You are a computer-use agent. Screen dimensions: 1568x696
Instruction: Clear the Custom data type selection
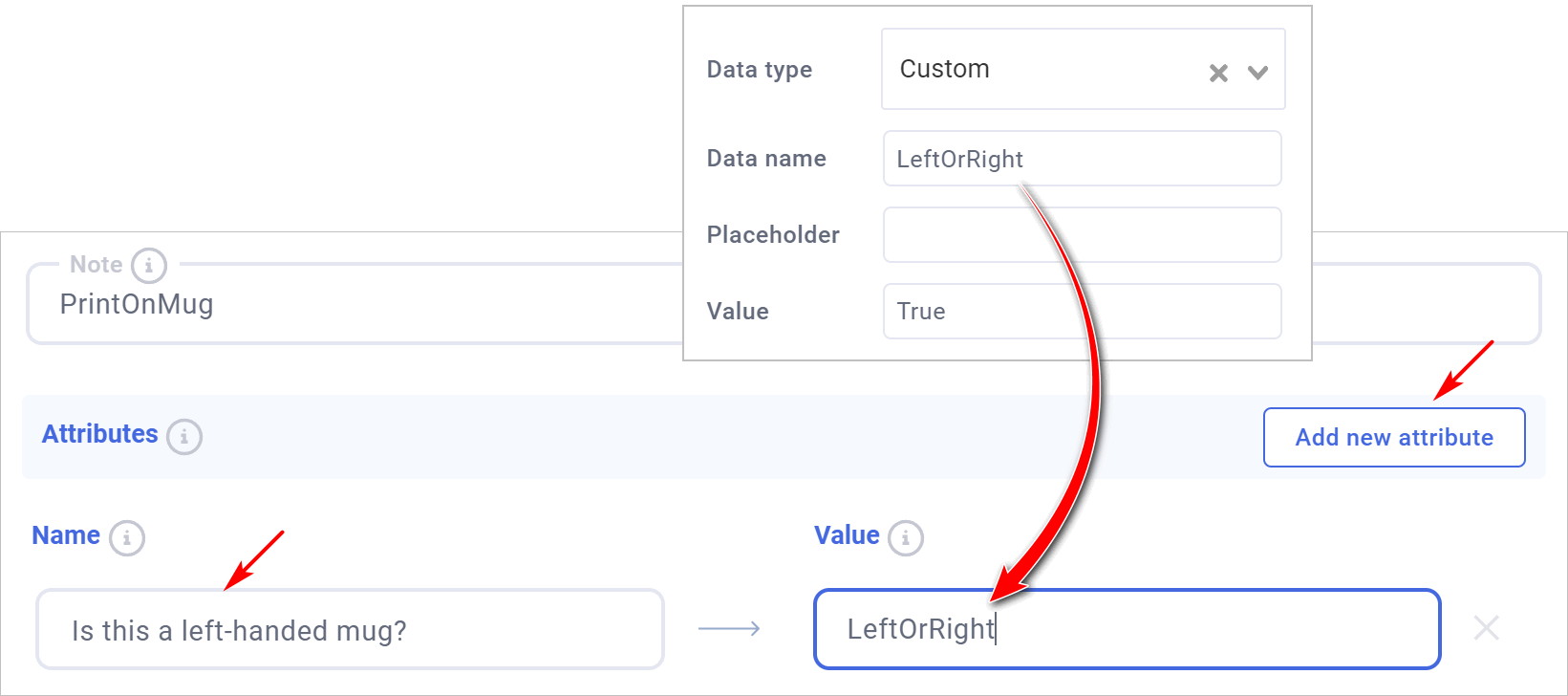point(1218,73)
